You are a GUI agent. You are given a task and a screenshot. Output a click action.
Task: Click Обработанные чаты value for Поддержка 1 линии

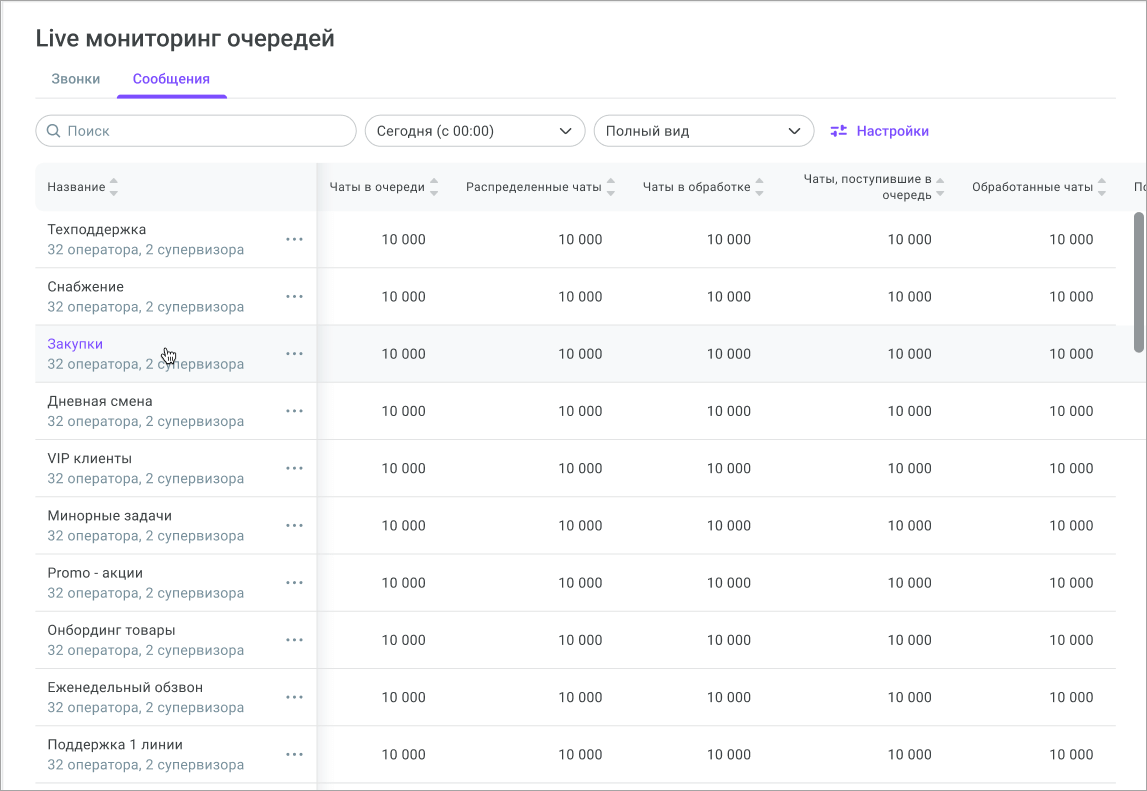[1071, 754]
